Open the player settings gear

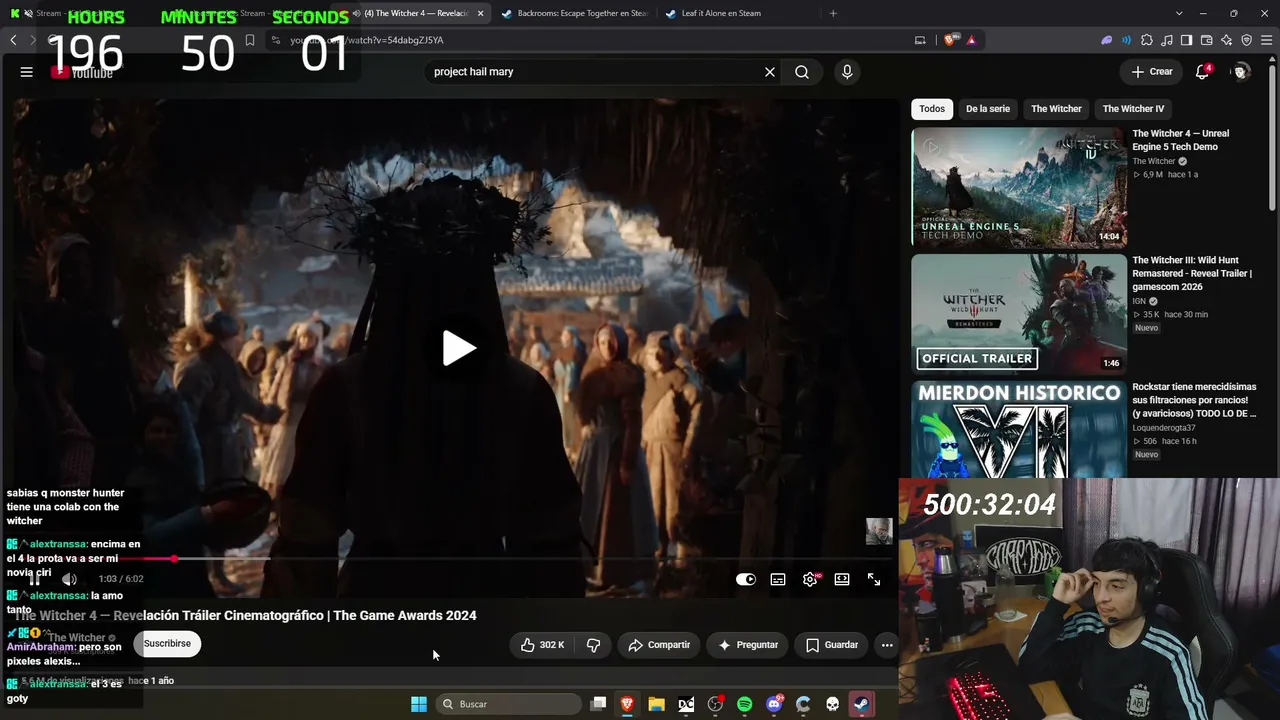click(810, 579)
